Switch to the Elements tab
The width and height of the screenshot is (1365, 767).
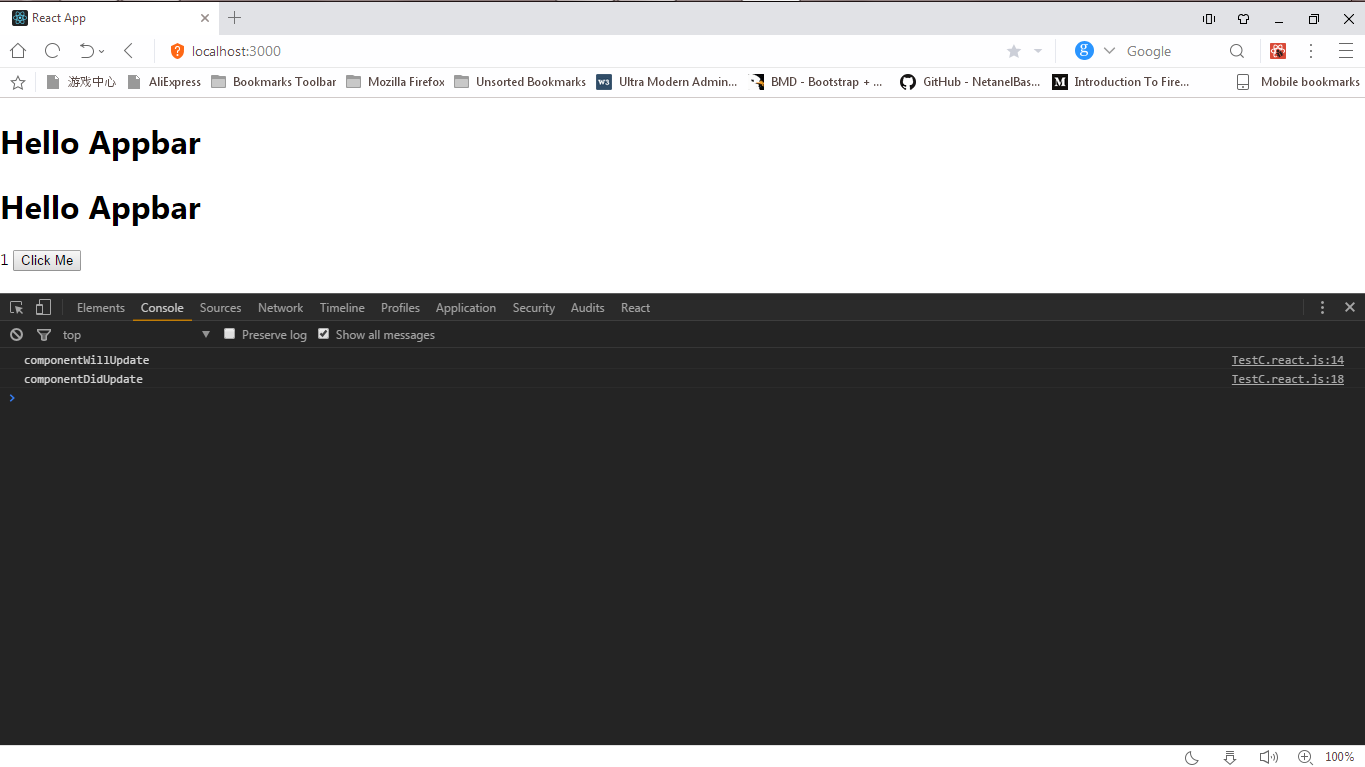coord(101,308)
